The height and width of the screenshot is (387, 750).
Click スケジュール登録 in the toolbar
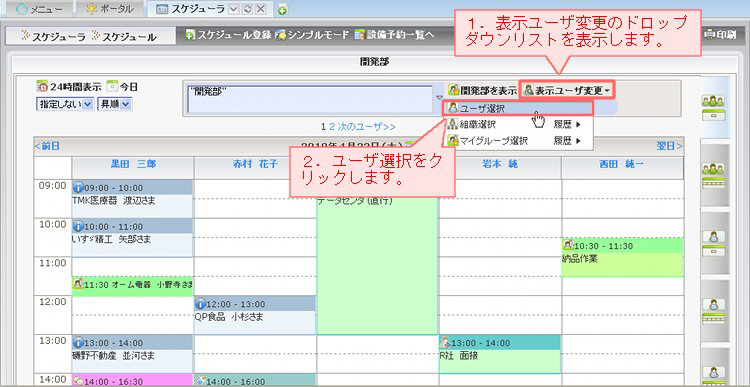pos(229,34)
